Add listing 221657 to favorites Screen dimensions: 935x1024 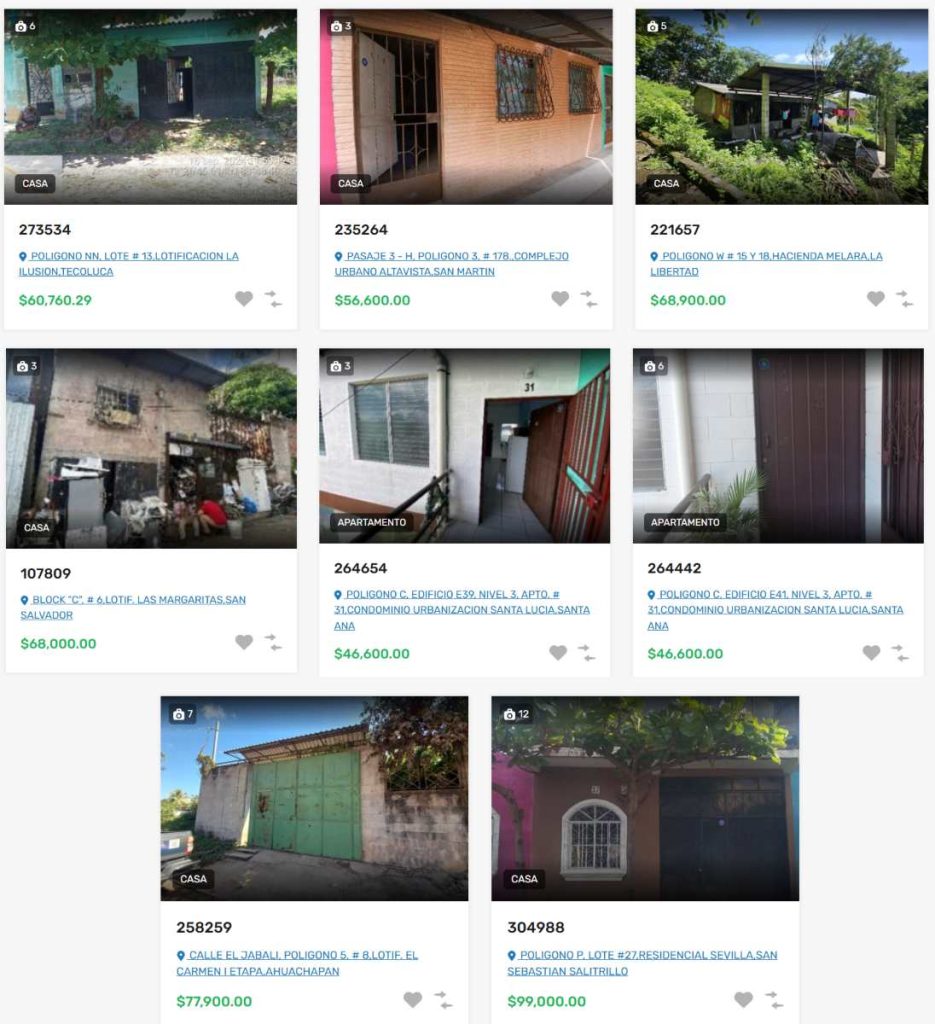876,299
